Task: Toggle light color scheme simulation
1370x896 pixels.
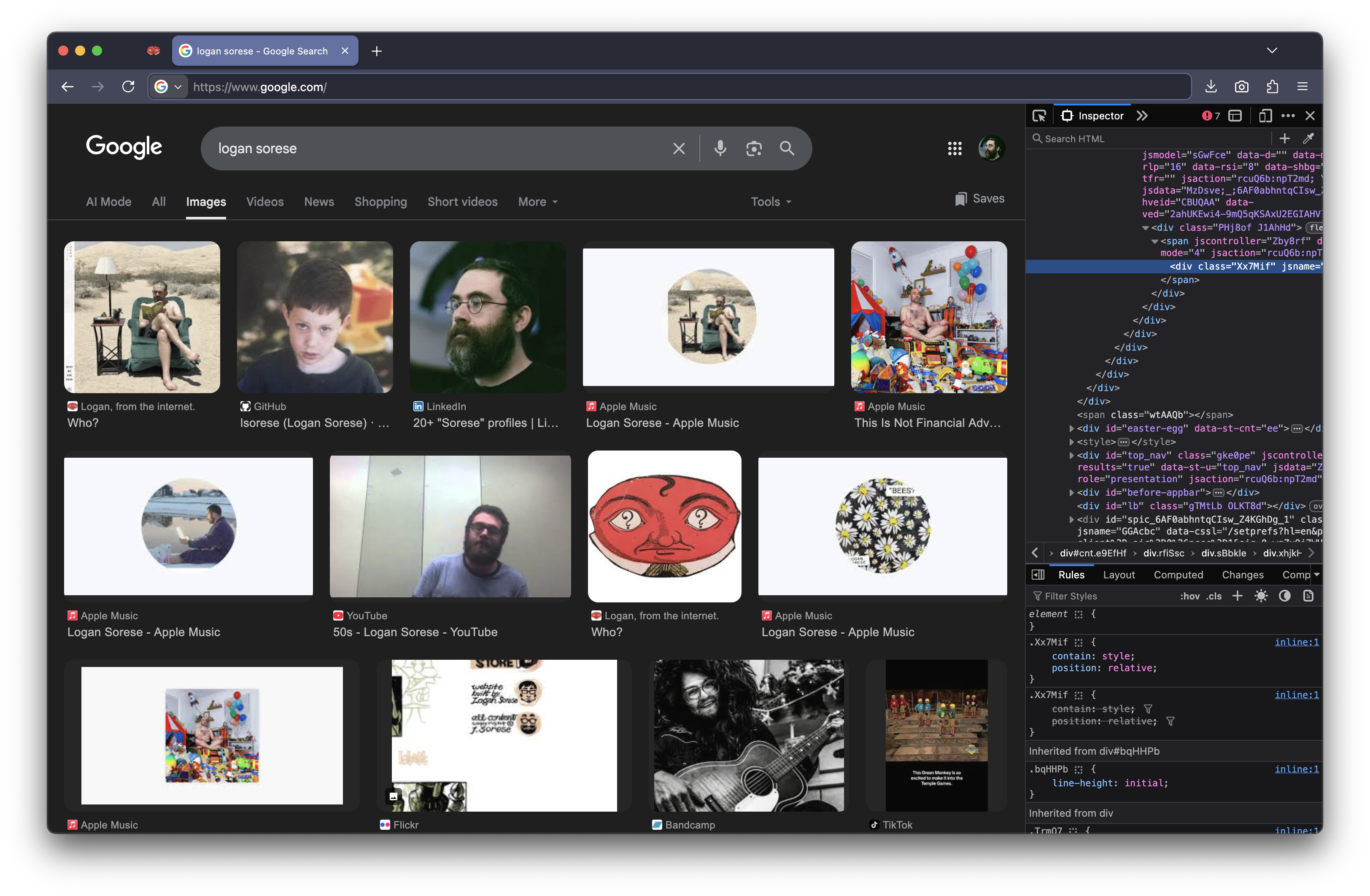Action: click(x=1261, y=596)
